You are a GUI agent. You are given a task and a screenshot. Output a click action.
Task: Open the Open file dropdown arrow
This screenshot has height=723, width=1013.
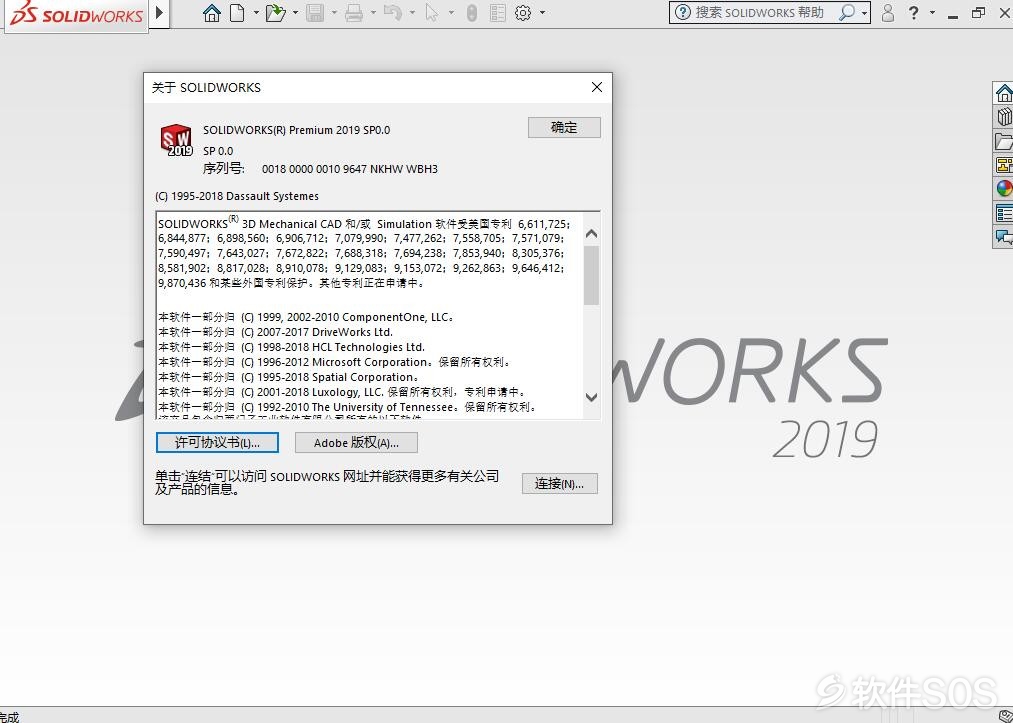tap(295, 12)
